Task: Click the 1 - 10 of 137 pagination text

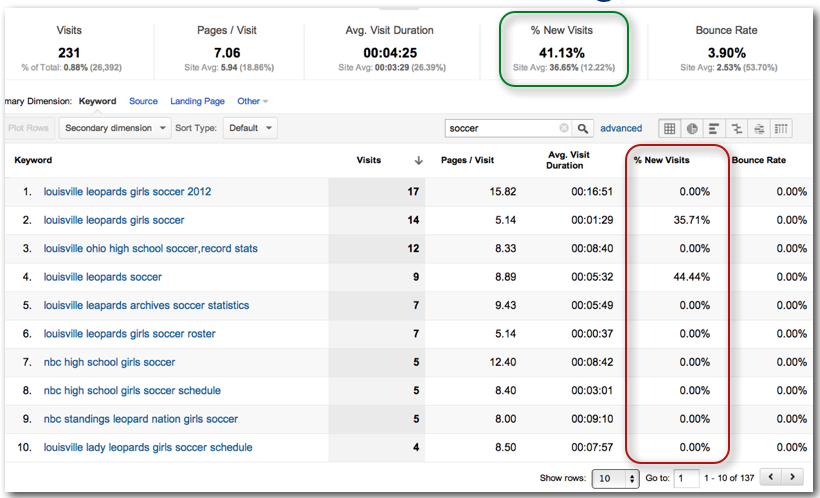Action: (729, 478)
